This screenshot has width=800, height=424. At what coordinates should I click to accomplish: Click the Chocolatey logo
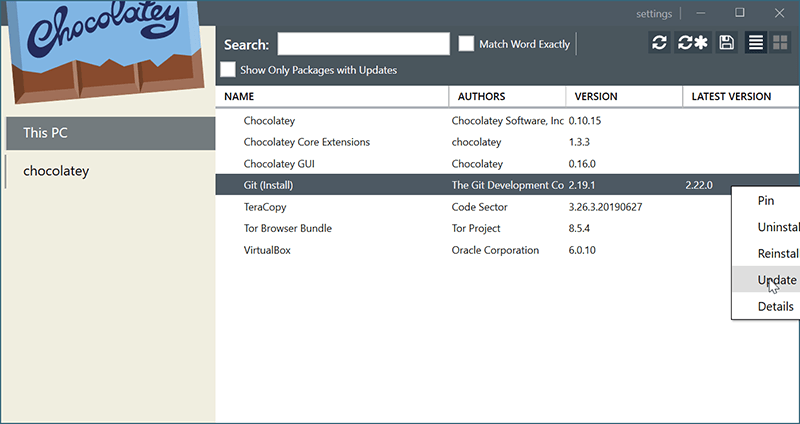(106, 50)
